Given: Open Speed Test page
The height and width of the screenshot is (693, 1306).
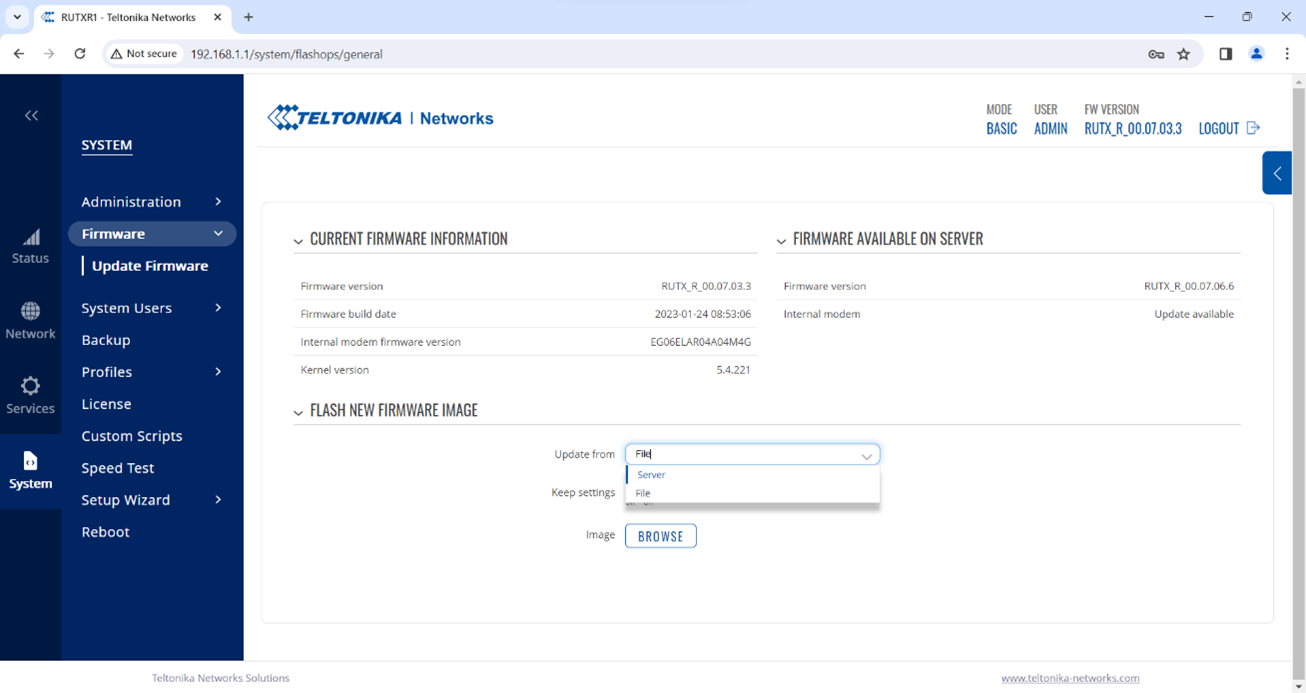Looking at the screenshot, I should 118,468.
